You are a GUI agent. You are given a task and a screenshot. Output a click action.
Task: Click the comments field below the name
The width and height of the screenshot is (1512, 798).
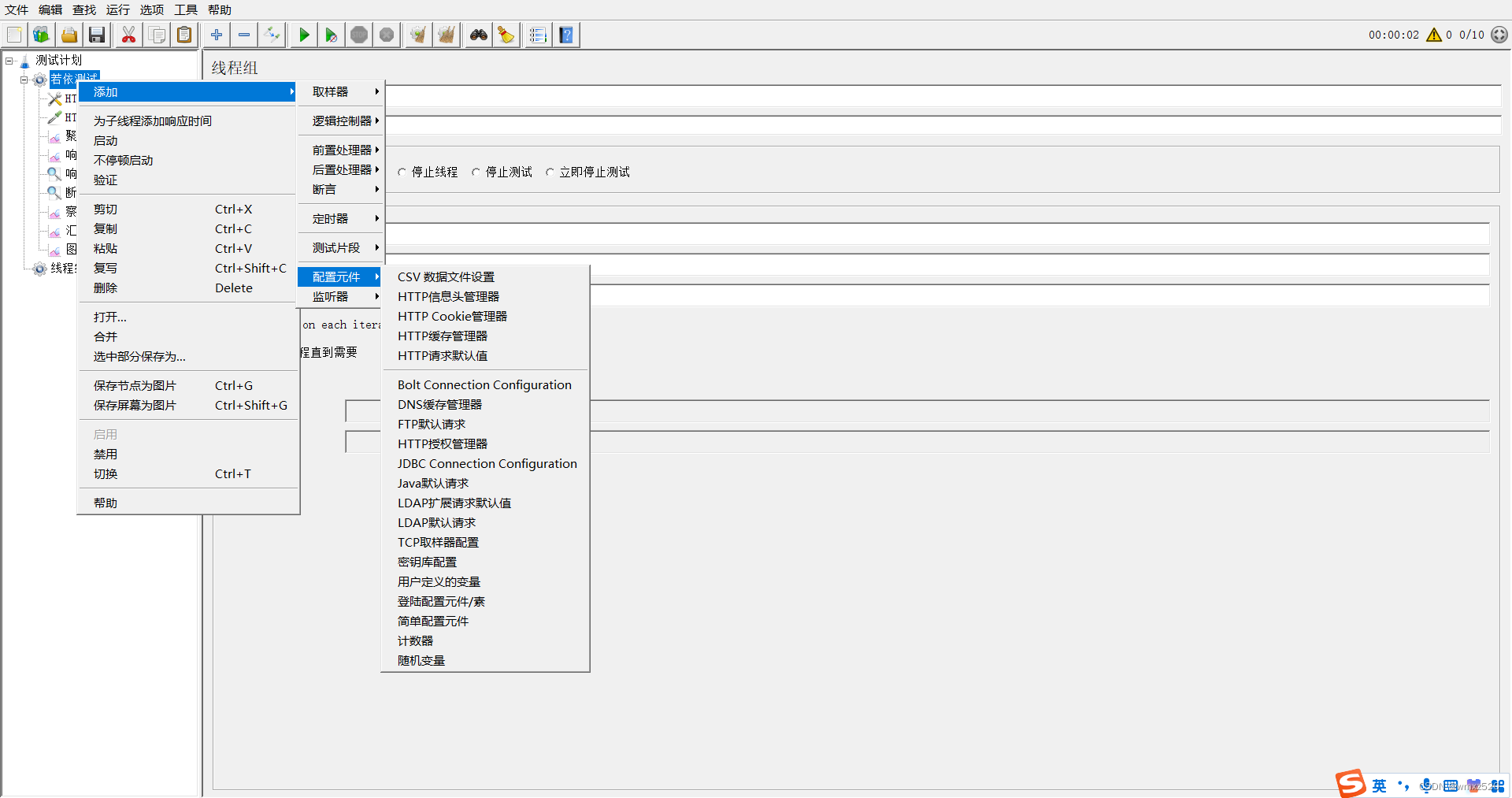pos(943,125)
